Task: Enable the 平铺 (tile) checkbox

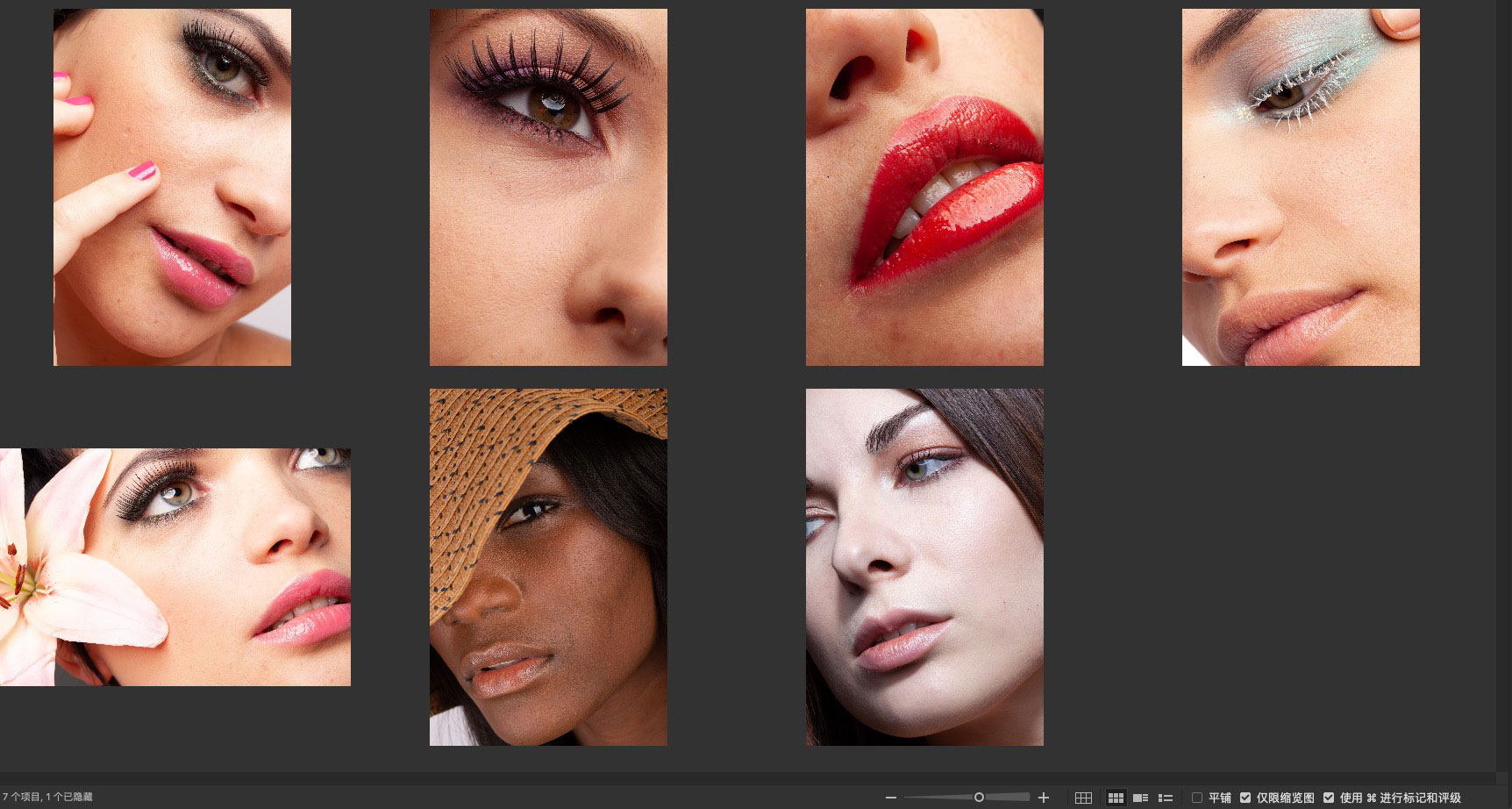Action: pos(1197,798)
